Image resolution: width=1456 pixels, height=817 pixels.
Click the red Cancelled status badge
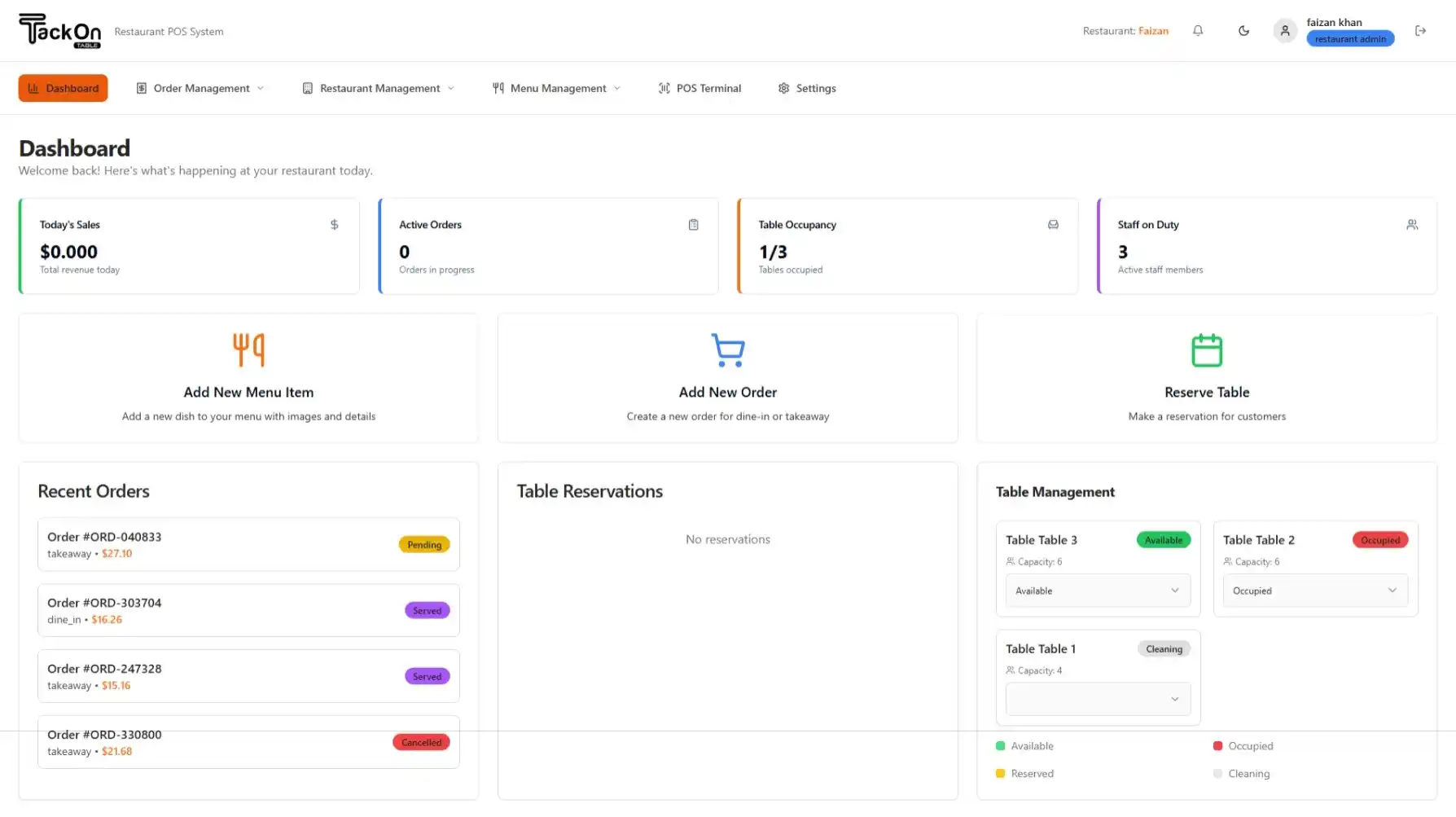[x=421, y=742]
